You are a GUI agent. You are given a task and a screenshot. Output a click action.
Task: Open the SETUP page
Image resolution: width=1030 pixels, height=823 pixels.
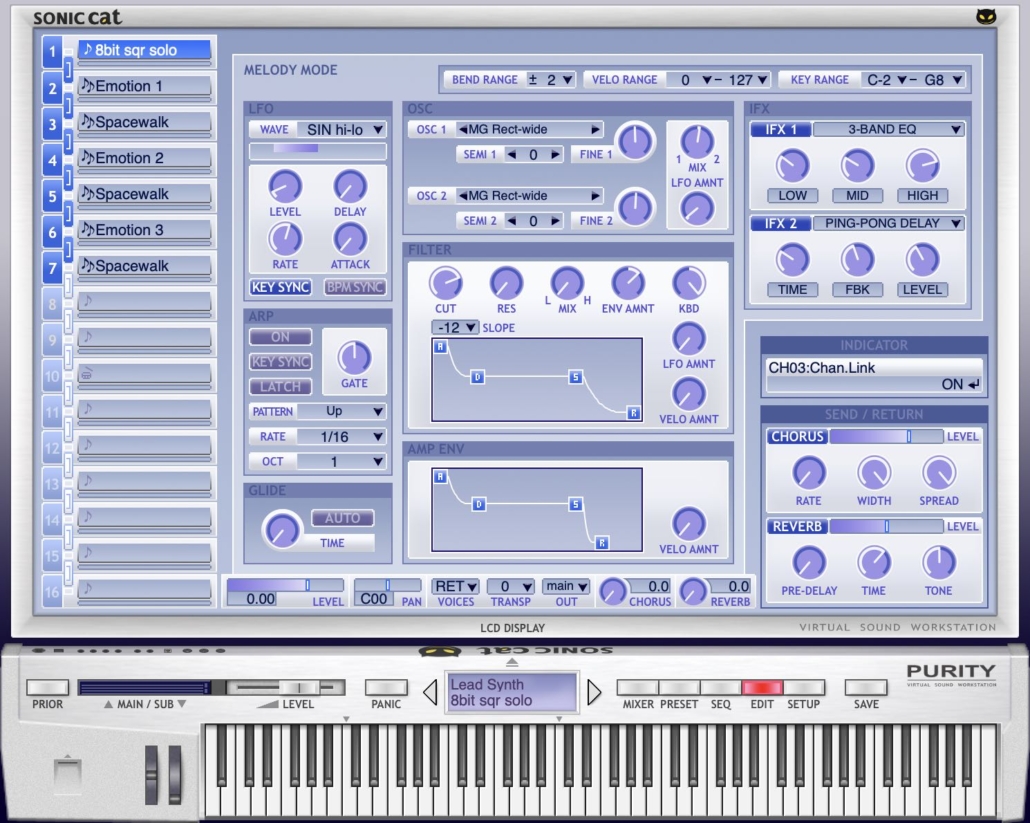pyautogui.click(x=804, y=689)
